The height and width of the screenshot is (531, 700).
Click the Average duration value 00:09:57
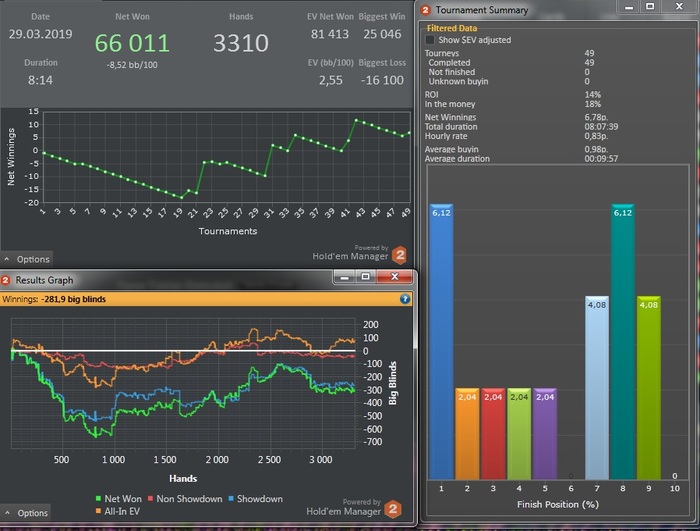[601, 159]
